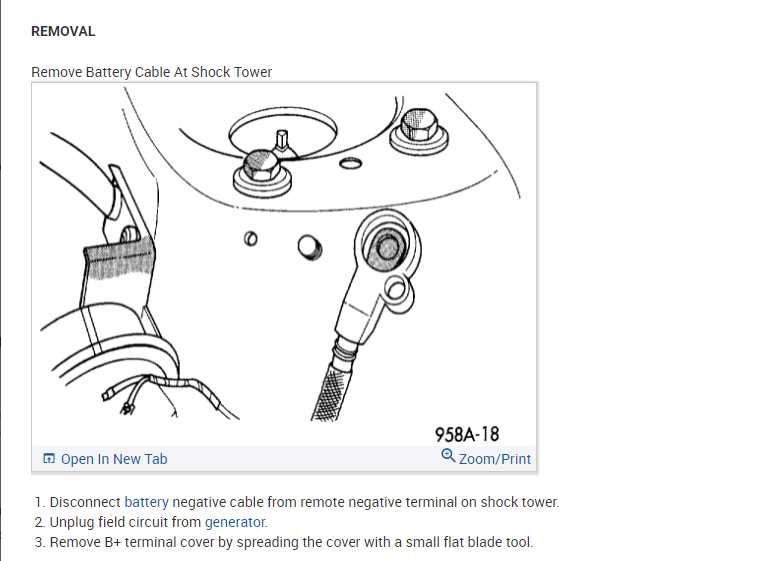Click the Remove Battery Cable At Shock Tower caption
Image resolution: width=770 pixels, height=561 pixels.
151,72
